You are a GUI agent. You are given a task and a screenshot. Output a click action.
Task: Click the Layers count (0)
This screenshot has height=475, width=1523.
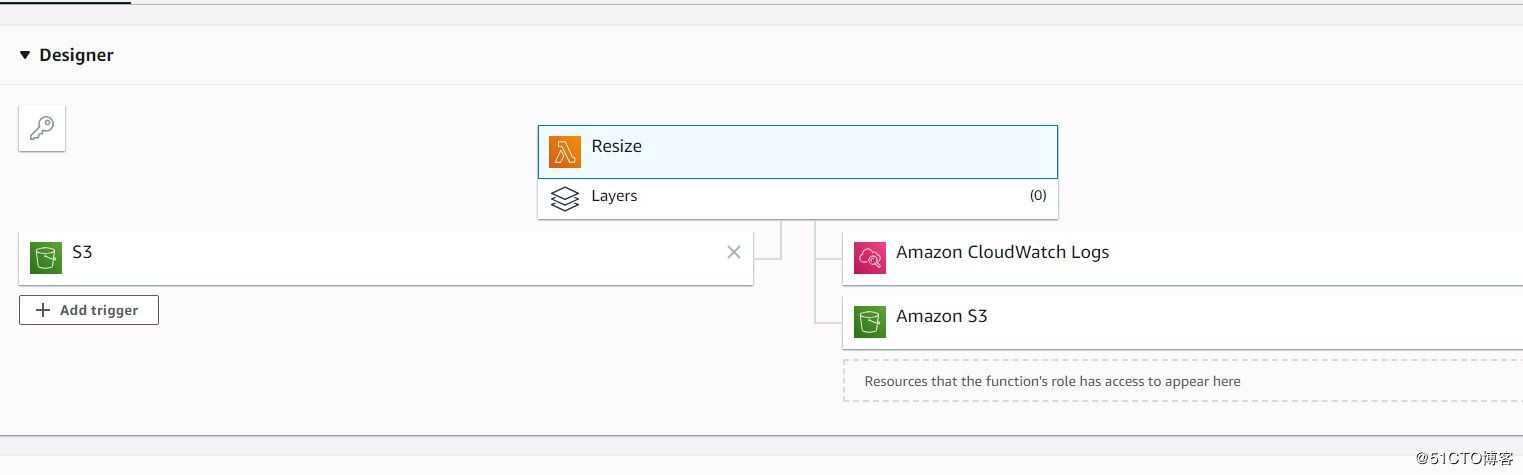pyautogui.click(x=1038, y=196)
